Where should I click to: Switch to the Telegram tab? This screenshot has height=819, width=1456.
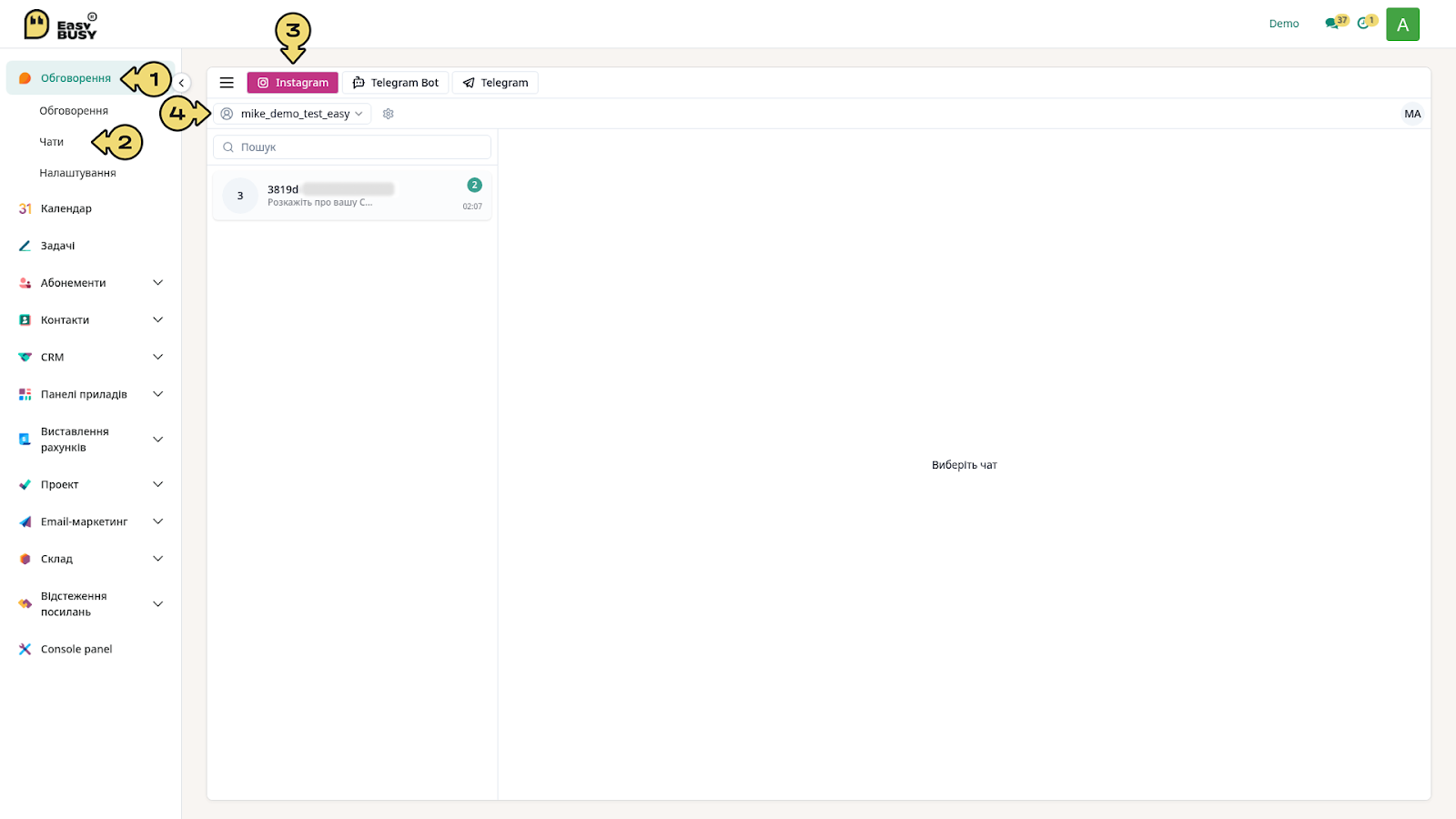tap(495, 83)
